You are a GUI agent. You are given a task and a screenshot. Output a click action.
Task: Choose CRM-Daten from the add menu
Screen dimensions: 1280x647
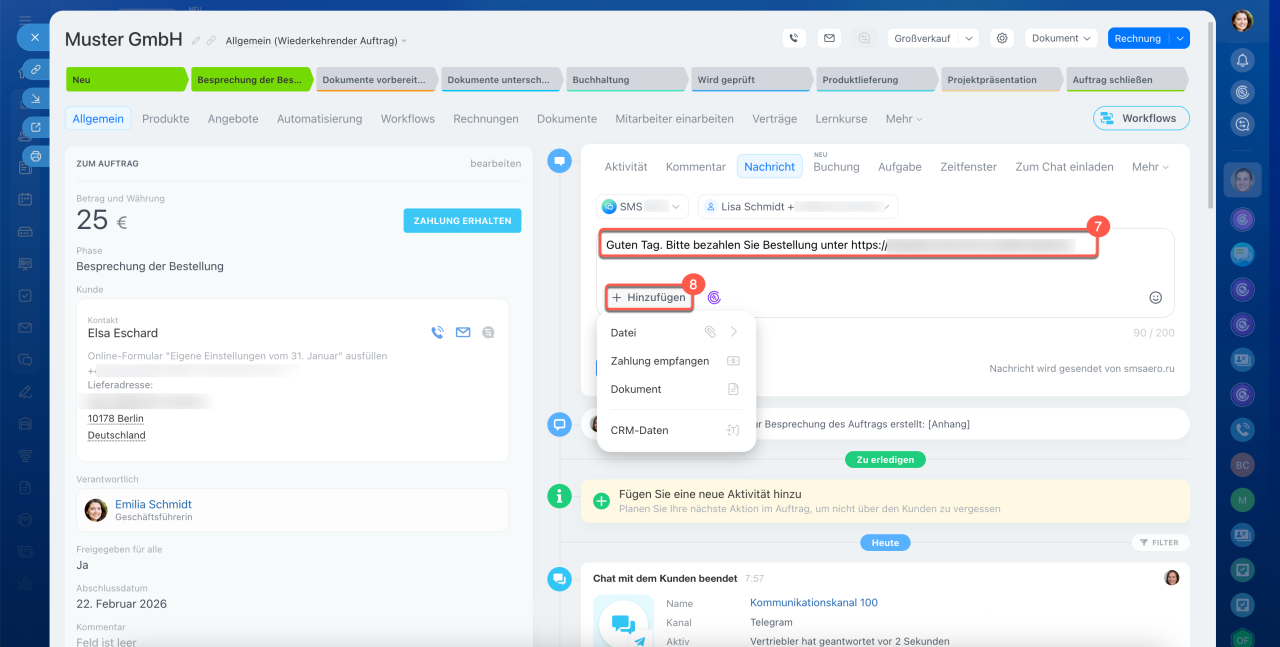click(x=639, y=430)
